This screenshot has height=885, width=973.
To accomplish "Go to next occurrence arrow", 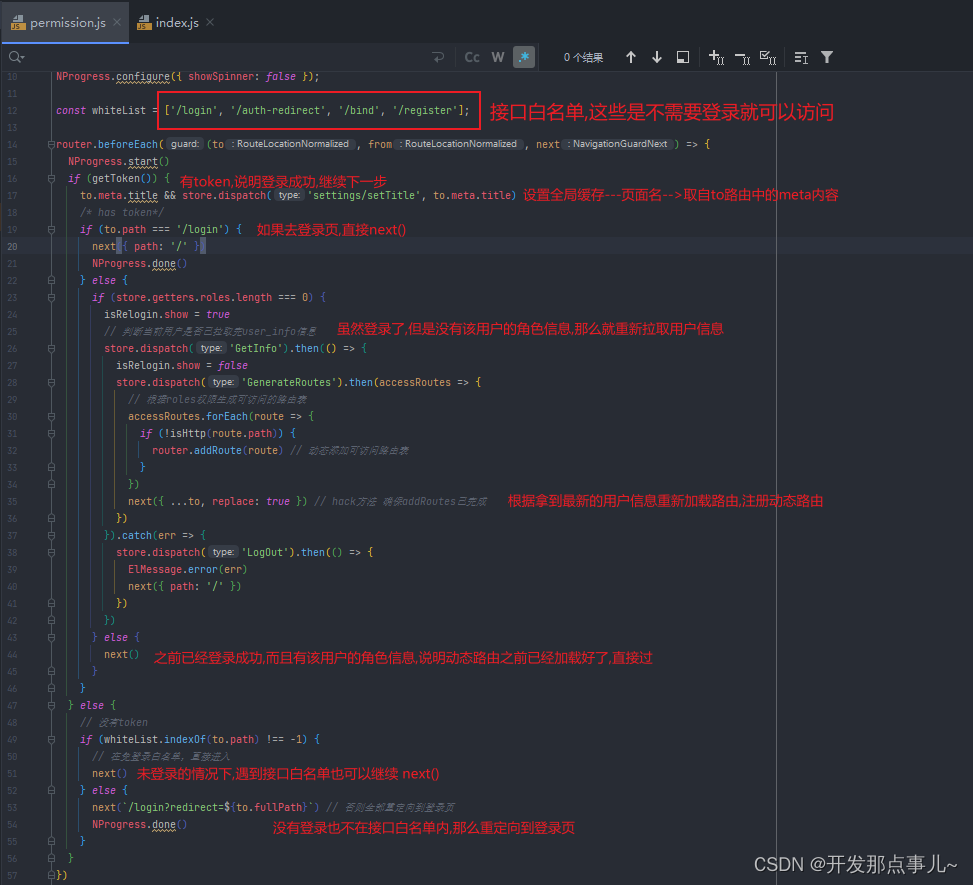I will pos(657,57).
